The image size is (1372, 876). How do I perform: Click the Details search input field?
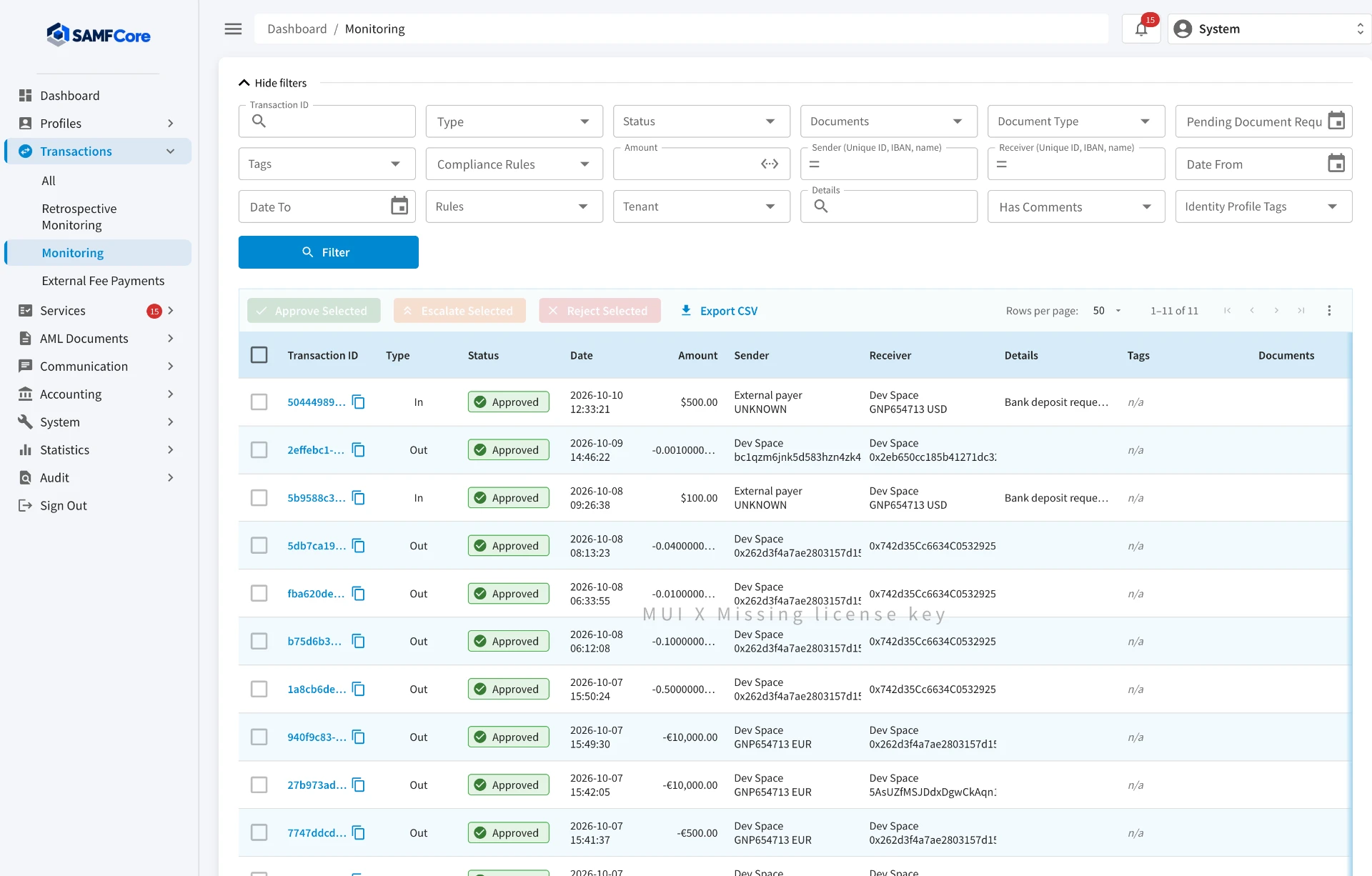point(889,206)
